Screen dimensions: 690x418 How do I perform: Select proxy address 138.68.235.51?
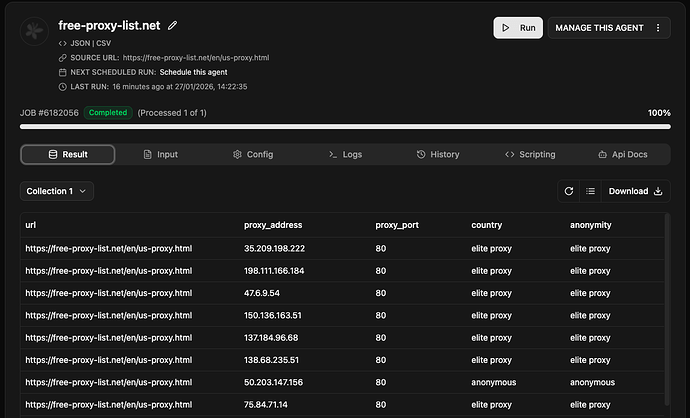coord(271,360)
